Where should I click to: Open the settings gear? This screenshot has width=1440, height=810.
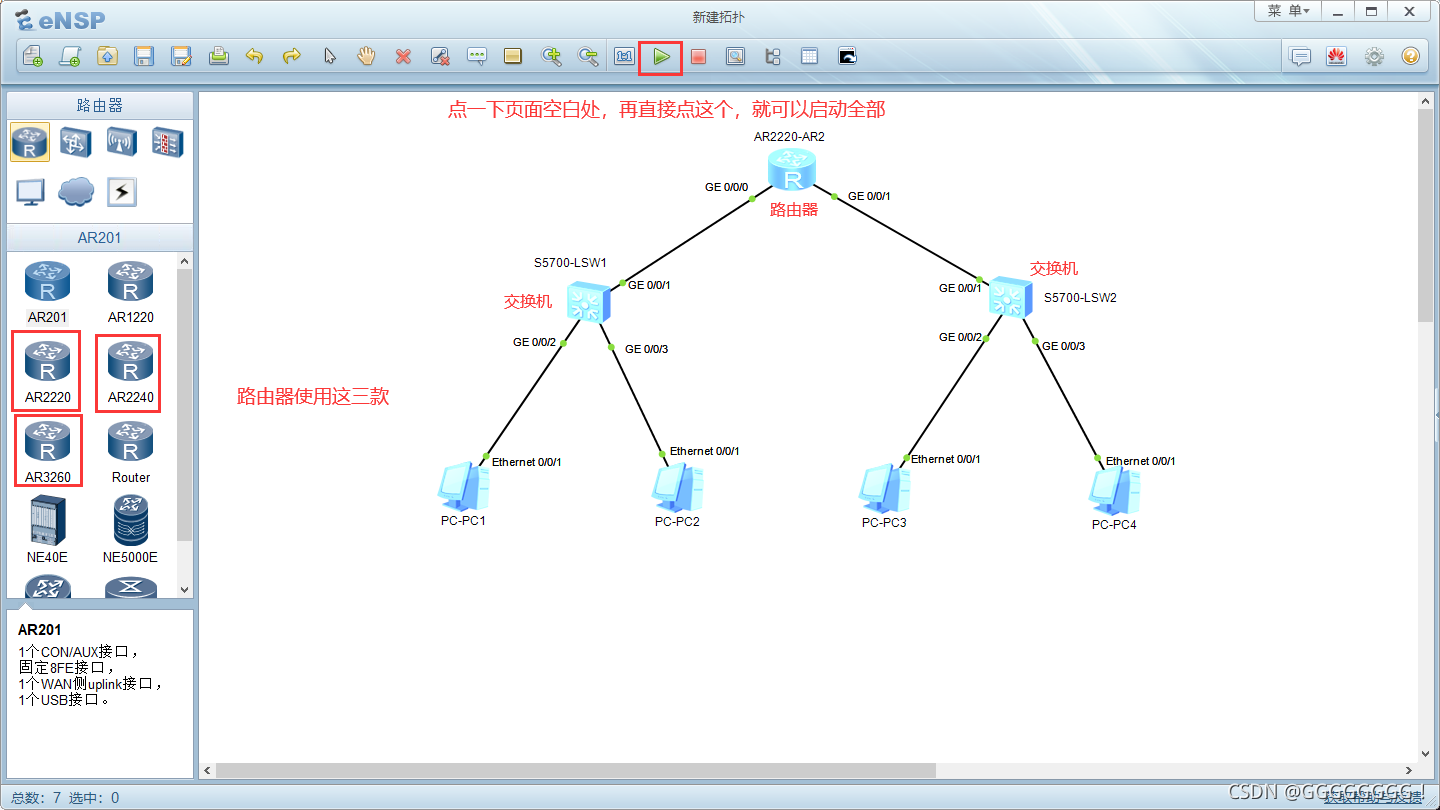coord(1374,56)
